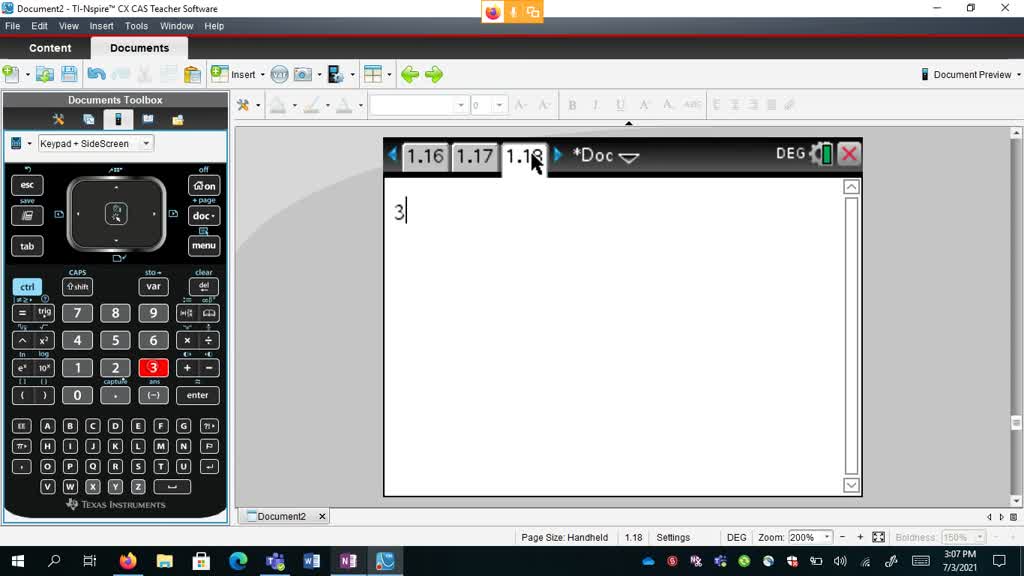
Task: Expand the page layout dropdown arrow
Action: (389, 75)
